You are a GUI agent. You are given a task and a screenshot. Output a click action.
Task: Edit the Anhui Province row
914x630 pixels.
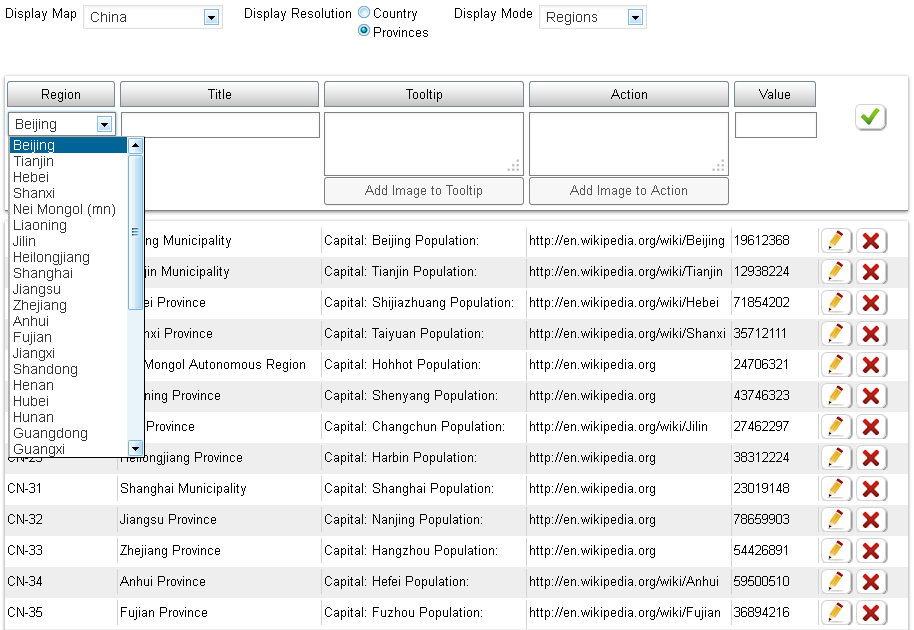coord(836,582)
